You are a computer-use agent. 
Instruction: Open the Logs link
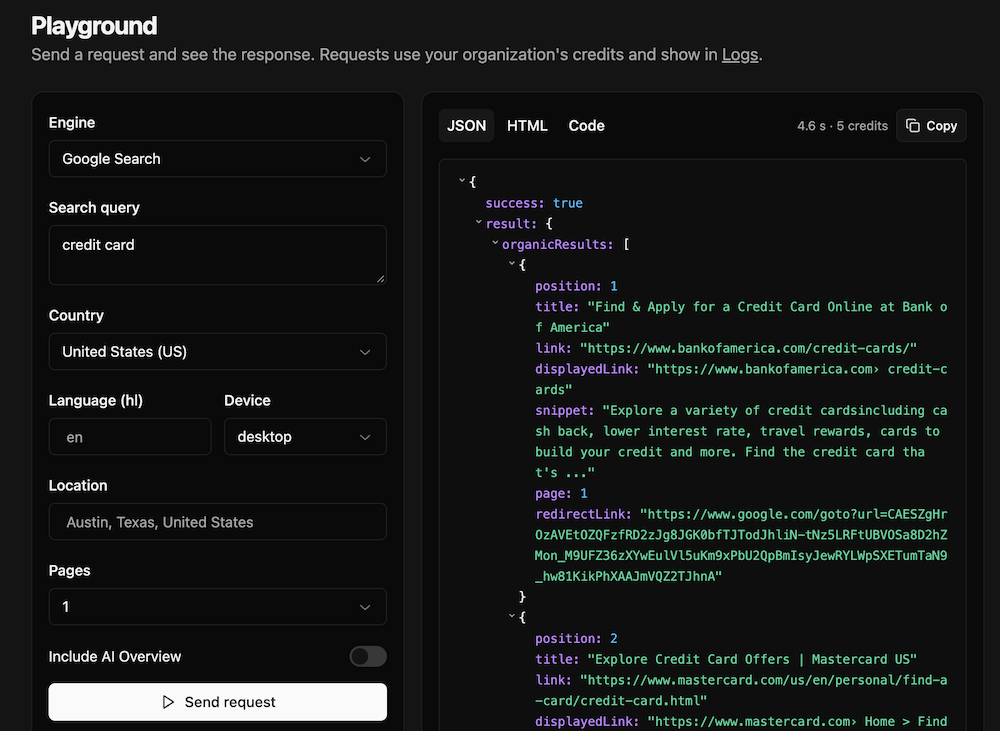[740, 55]
